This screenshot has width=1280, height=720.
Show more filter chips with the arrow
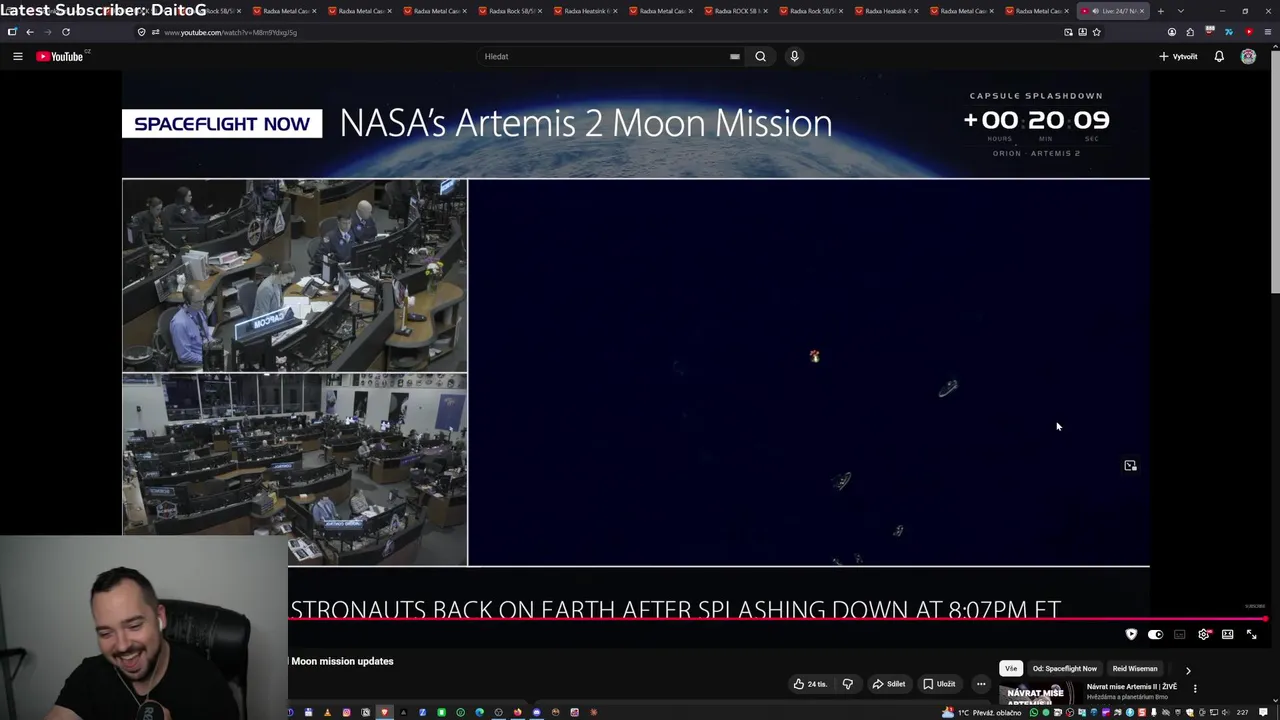point(1188,670)
